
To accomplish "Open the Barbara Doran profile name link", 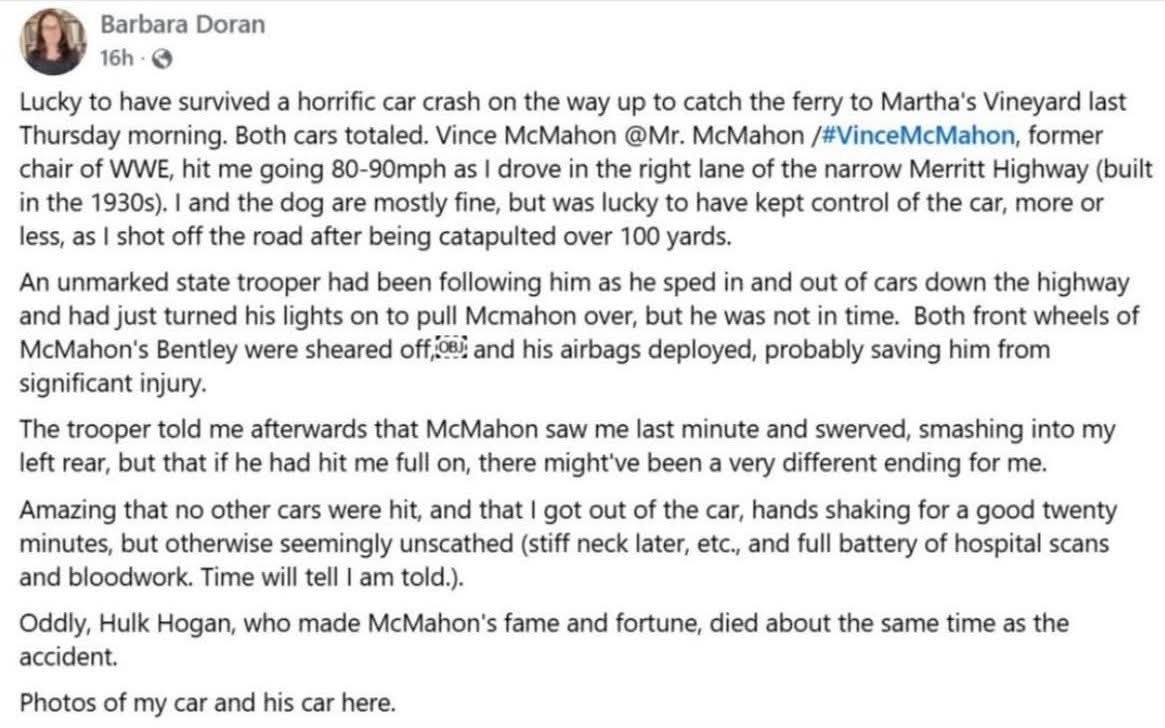I will pos(182,25).
